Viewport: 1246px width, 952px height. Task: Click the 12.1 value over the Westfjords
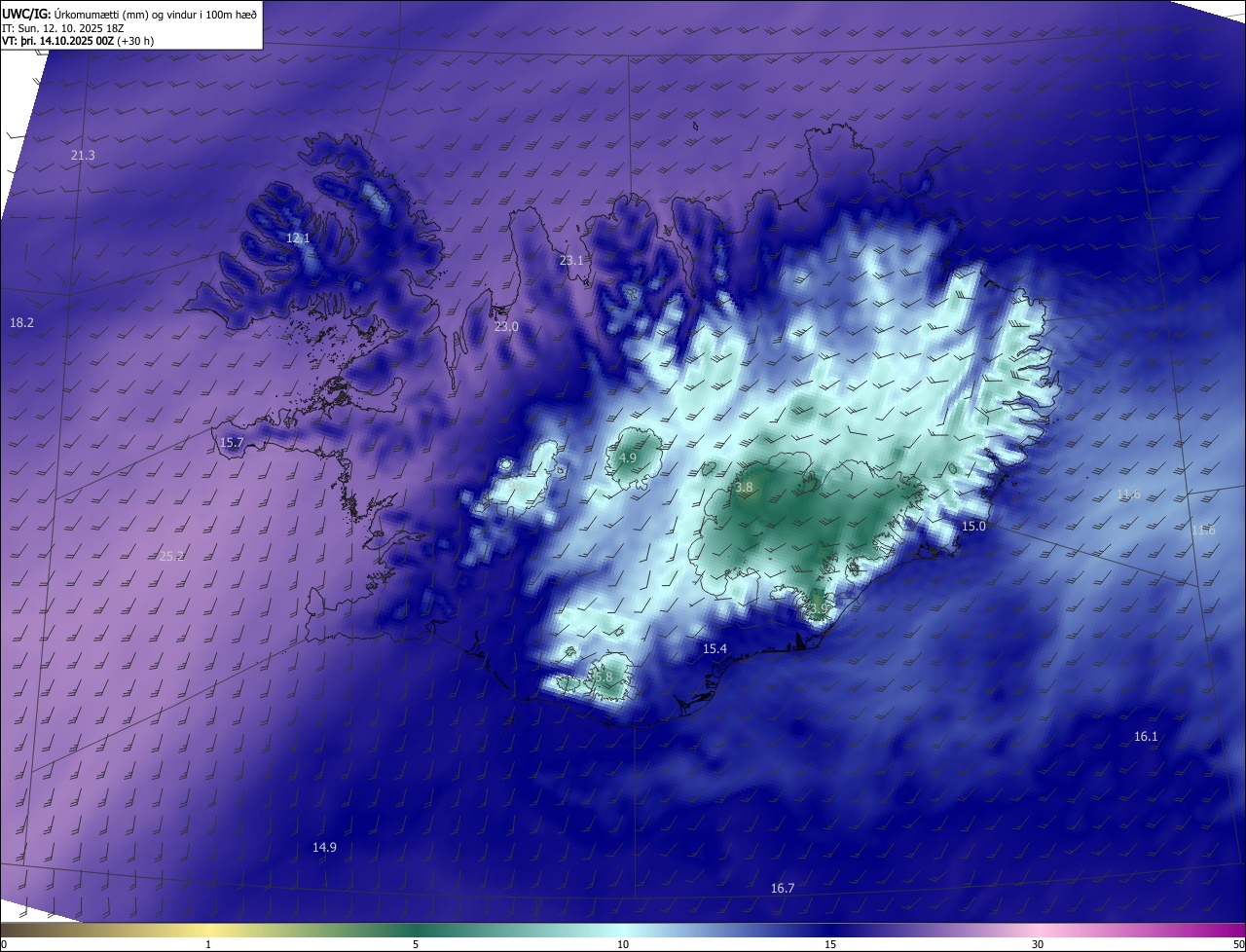point(298,238)
